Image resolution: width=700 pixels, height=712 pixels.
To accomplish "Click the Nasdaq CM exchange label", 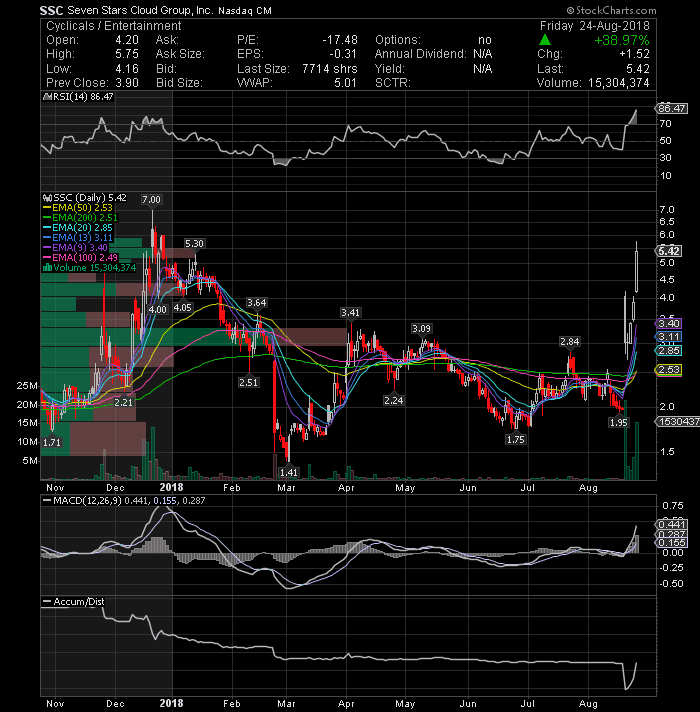I will click(x=245, y=11).
